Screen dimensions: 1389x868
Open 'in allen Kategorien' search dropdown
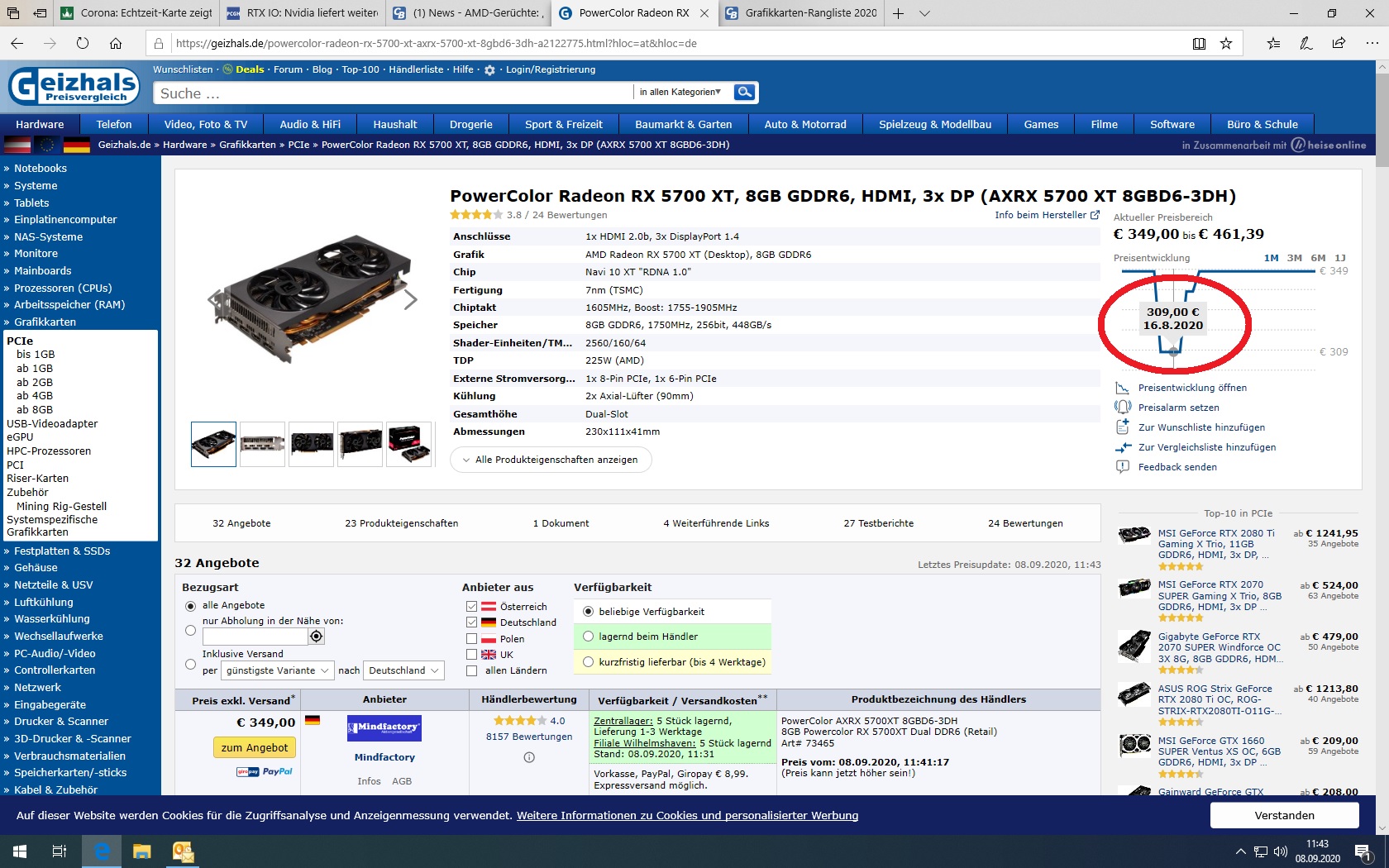(682, 92)
